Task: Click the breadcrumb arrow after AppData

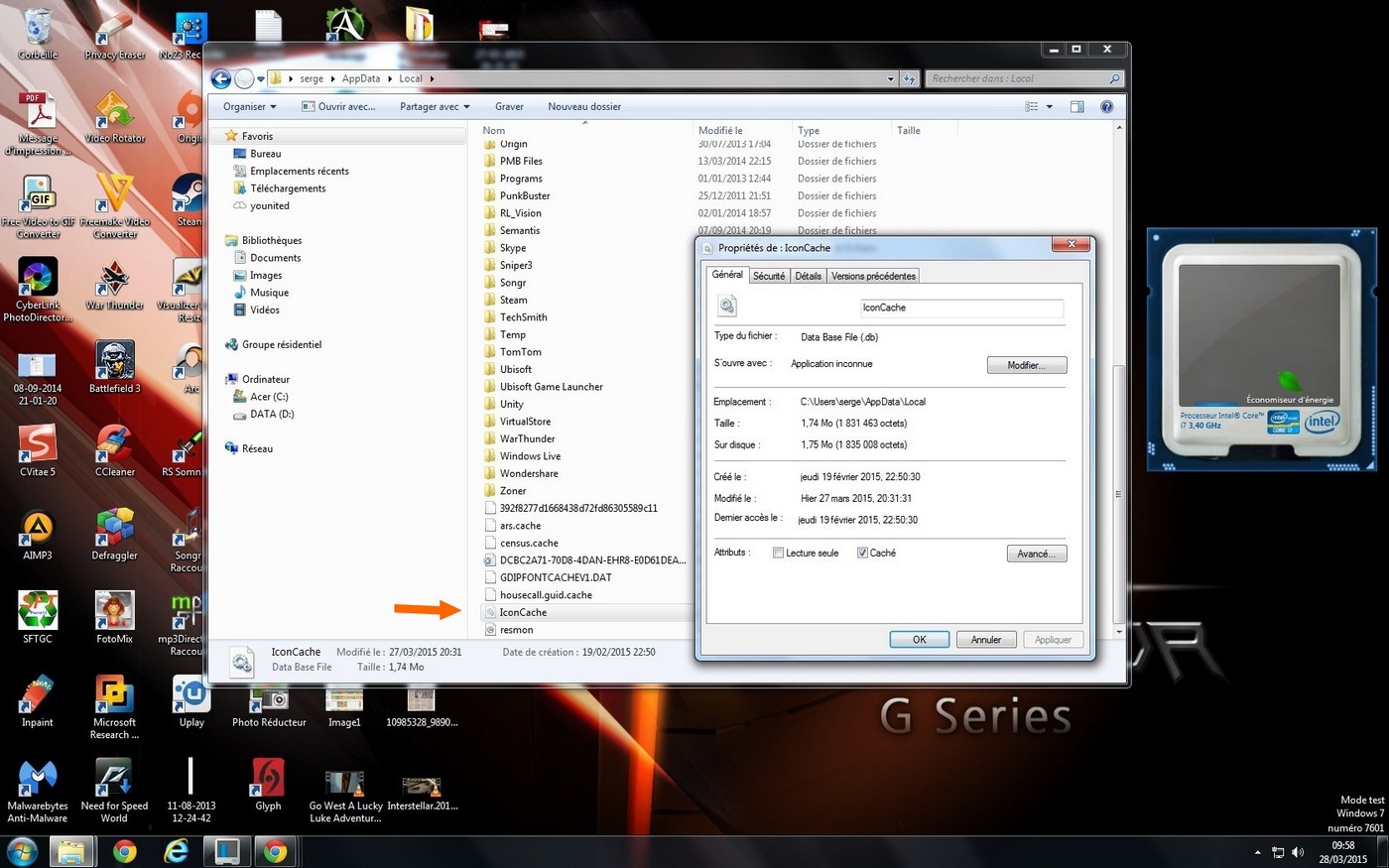Action: 389,78
